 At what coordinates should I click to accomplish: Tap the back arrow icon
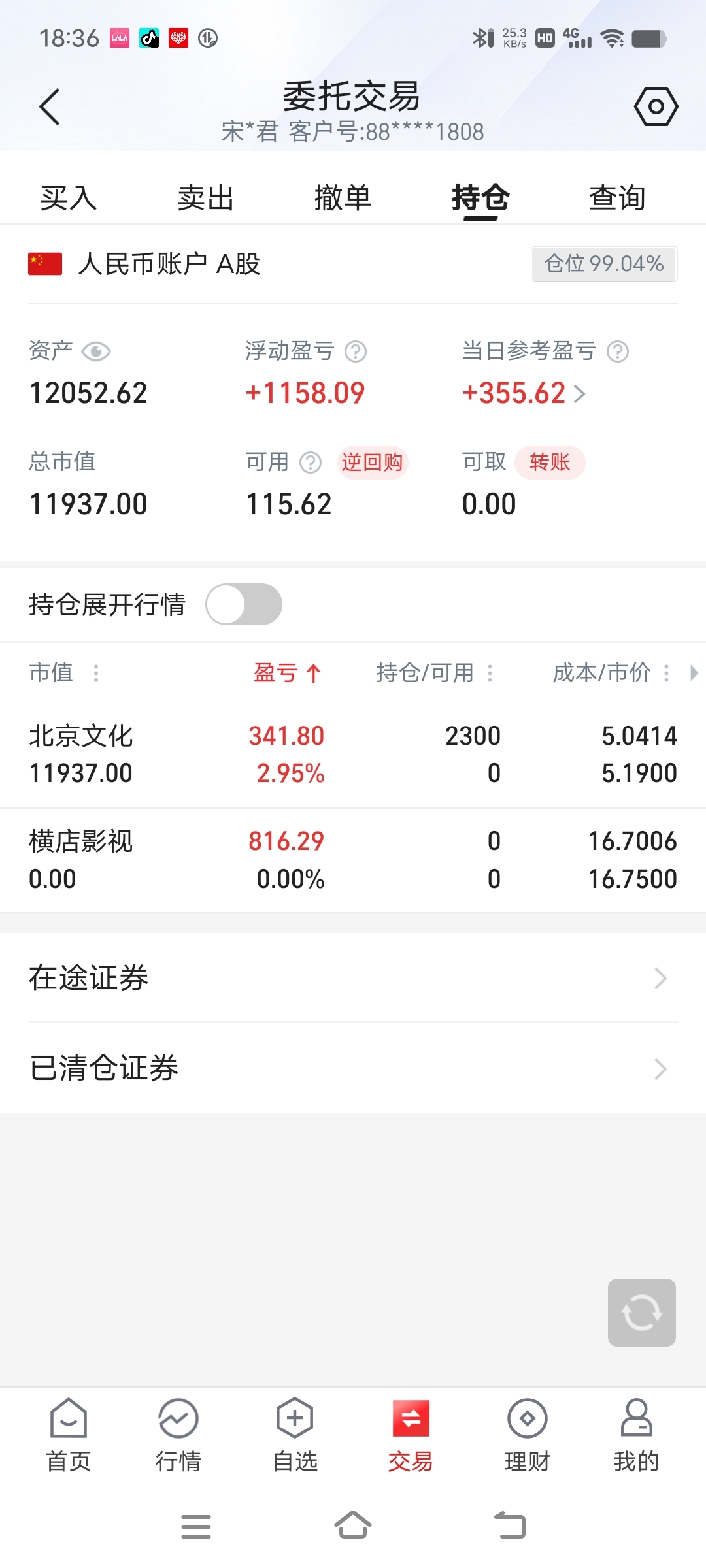point(50,106)
